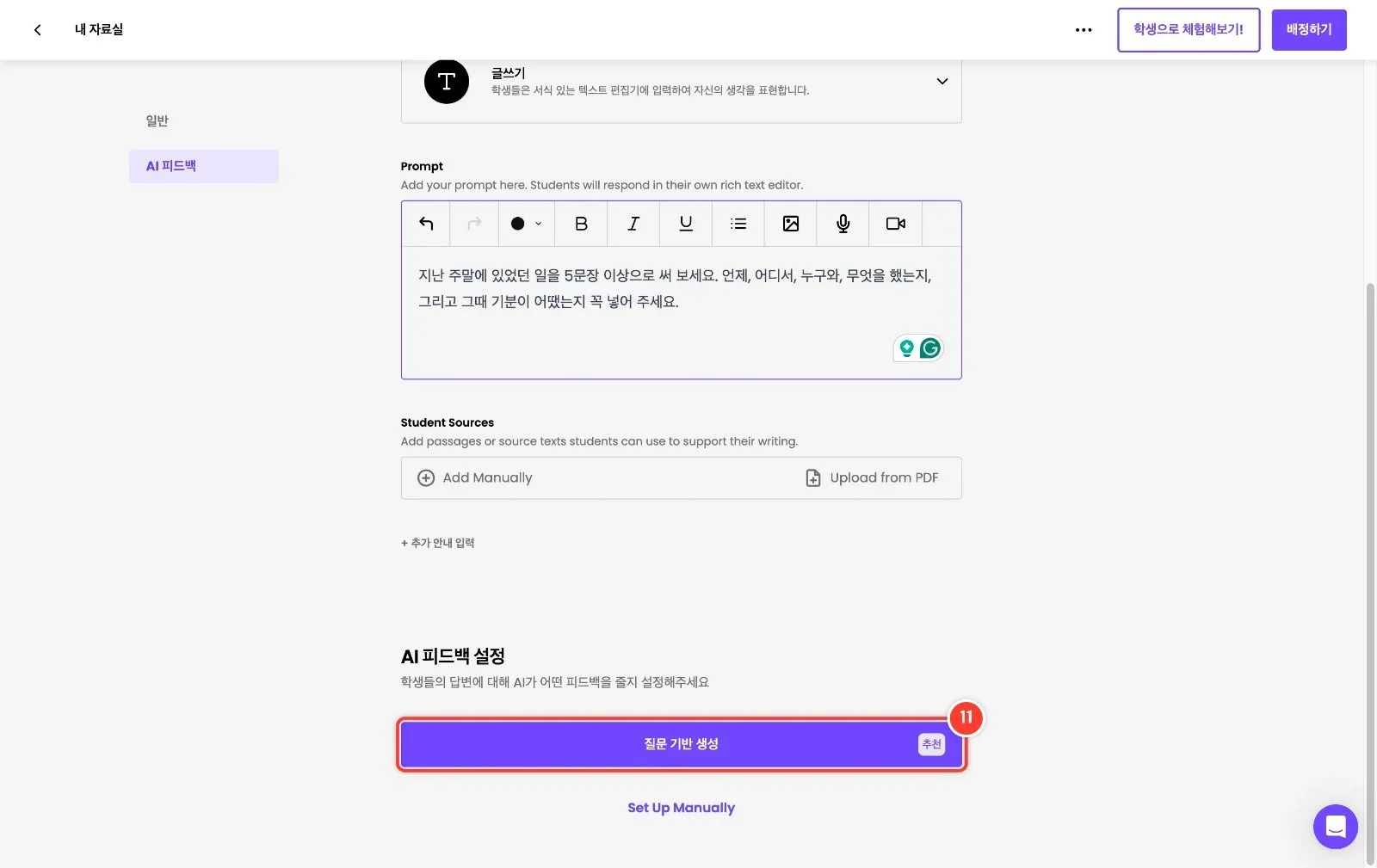Record audio with the microphone icon
The width and height of the screenshot is (1377, 868).
pyautogui.click(x=843, y=224)
